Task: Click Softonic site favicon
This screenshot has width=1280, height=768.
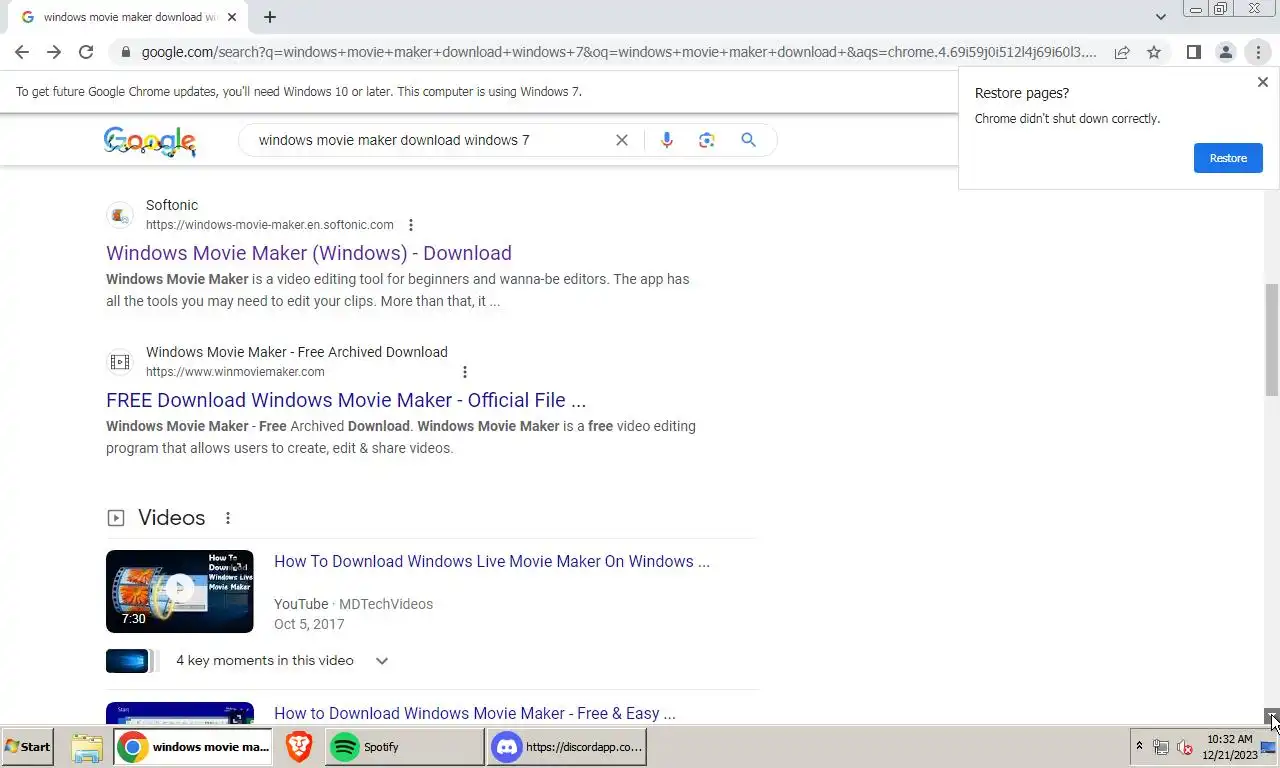Action: tap(120, 215)
